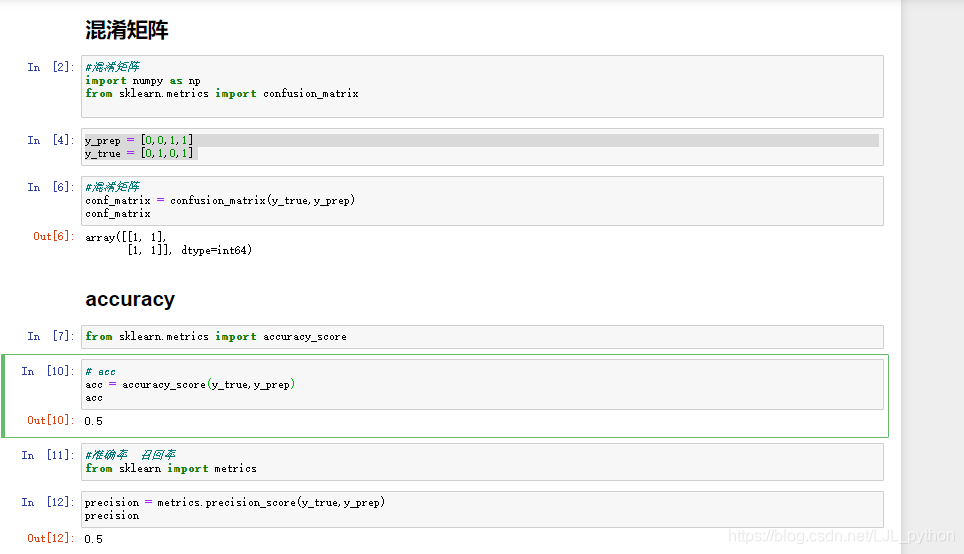This screenshot has height=554, width=964.
Task: Click the cell importing sklearn metrics
Action: tap(482, 462)
